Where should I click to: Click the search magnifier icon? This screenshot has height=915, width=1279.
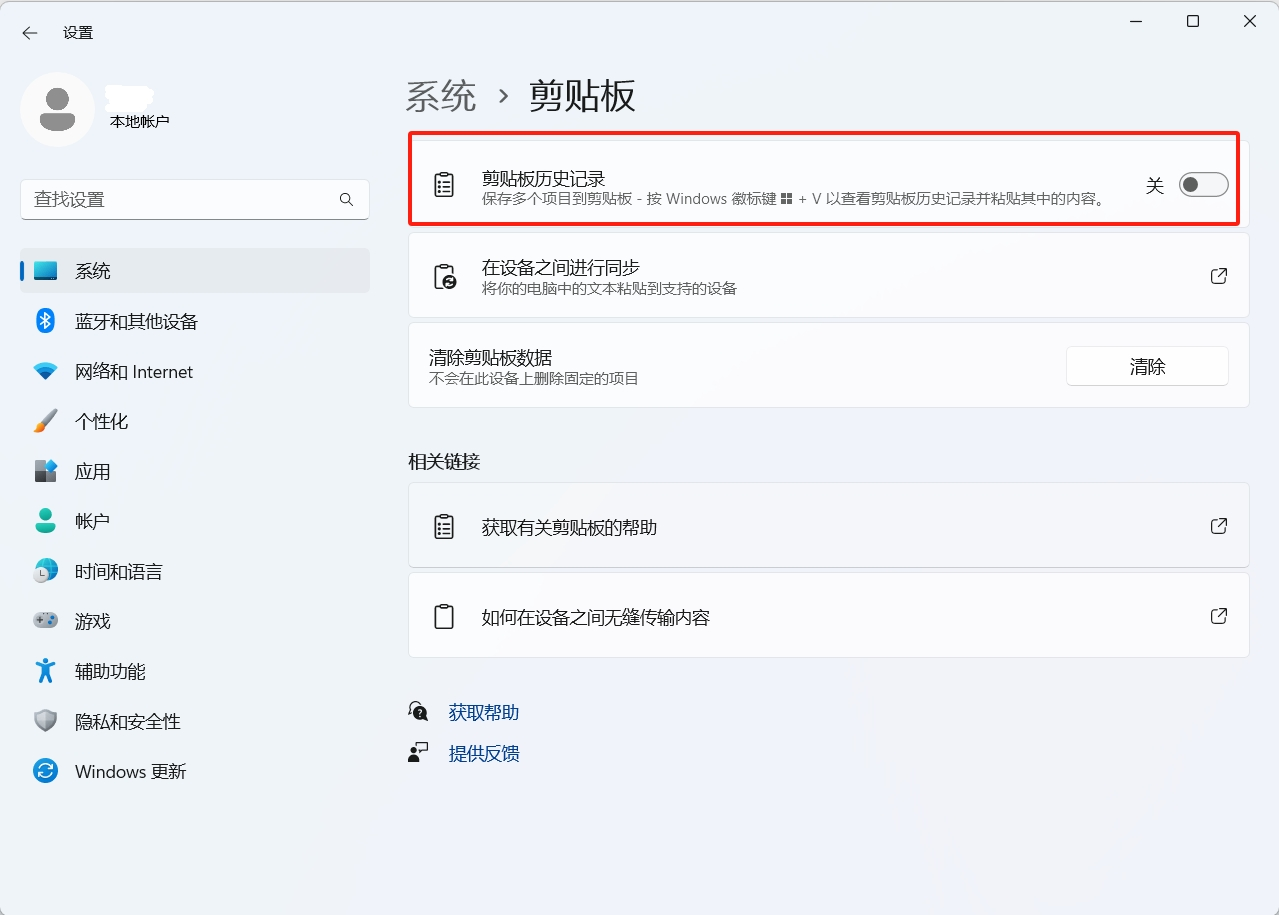tap(346, 200)
